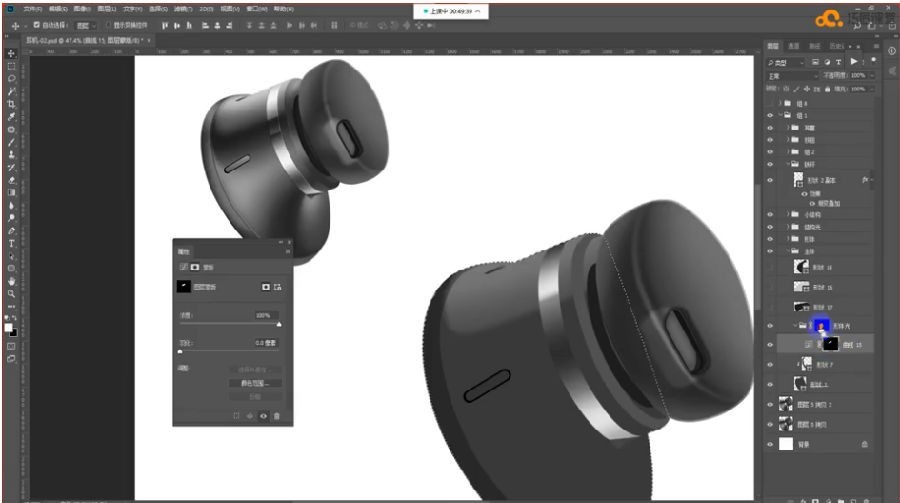
Task: Click the Color Range button in Properties
Action: [255, 383]
